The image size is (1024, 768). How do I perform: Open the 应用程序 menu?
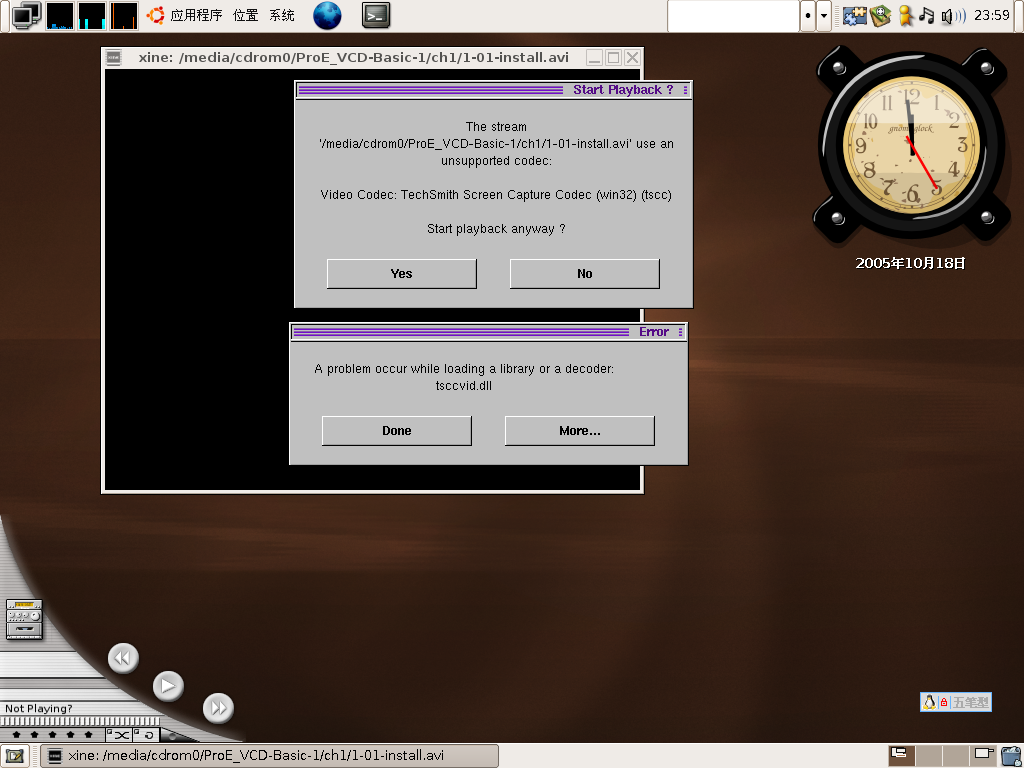coord(197,15)
